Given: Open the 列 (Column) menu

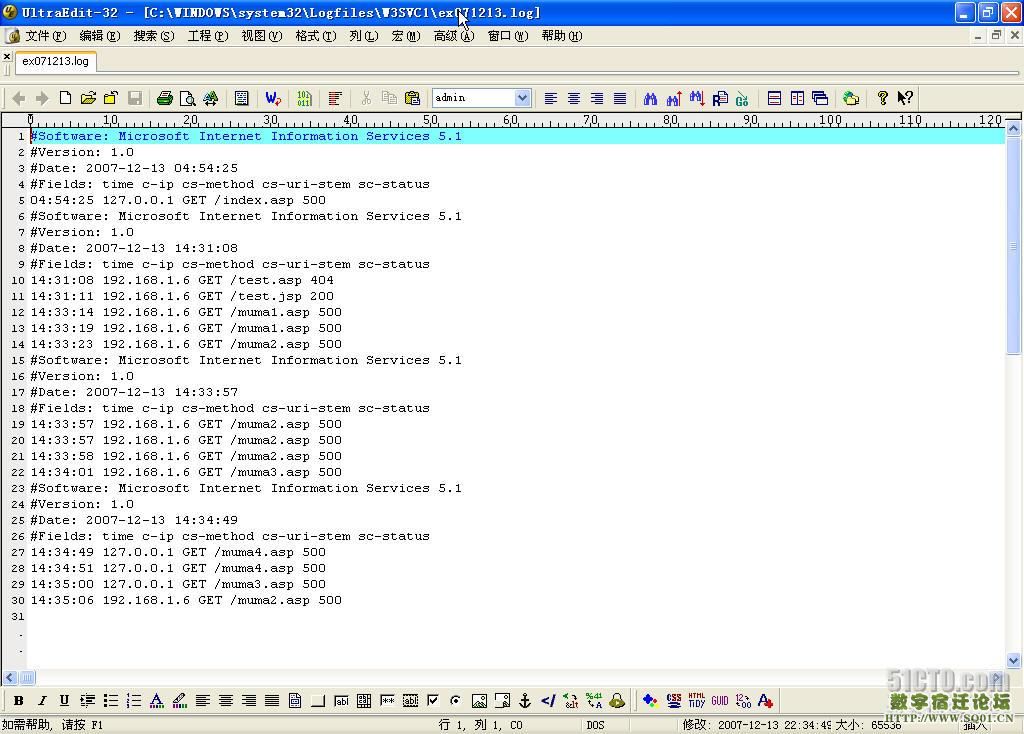Looking at the screenshot, I should point(364,36).
